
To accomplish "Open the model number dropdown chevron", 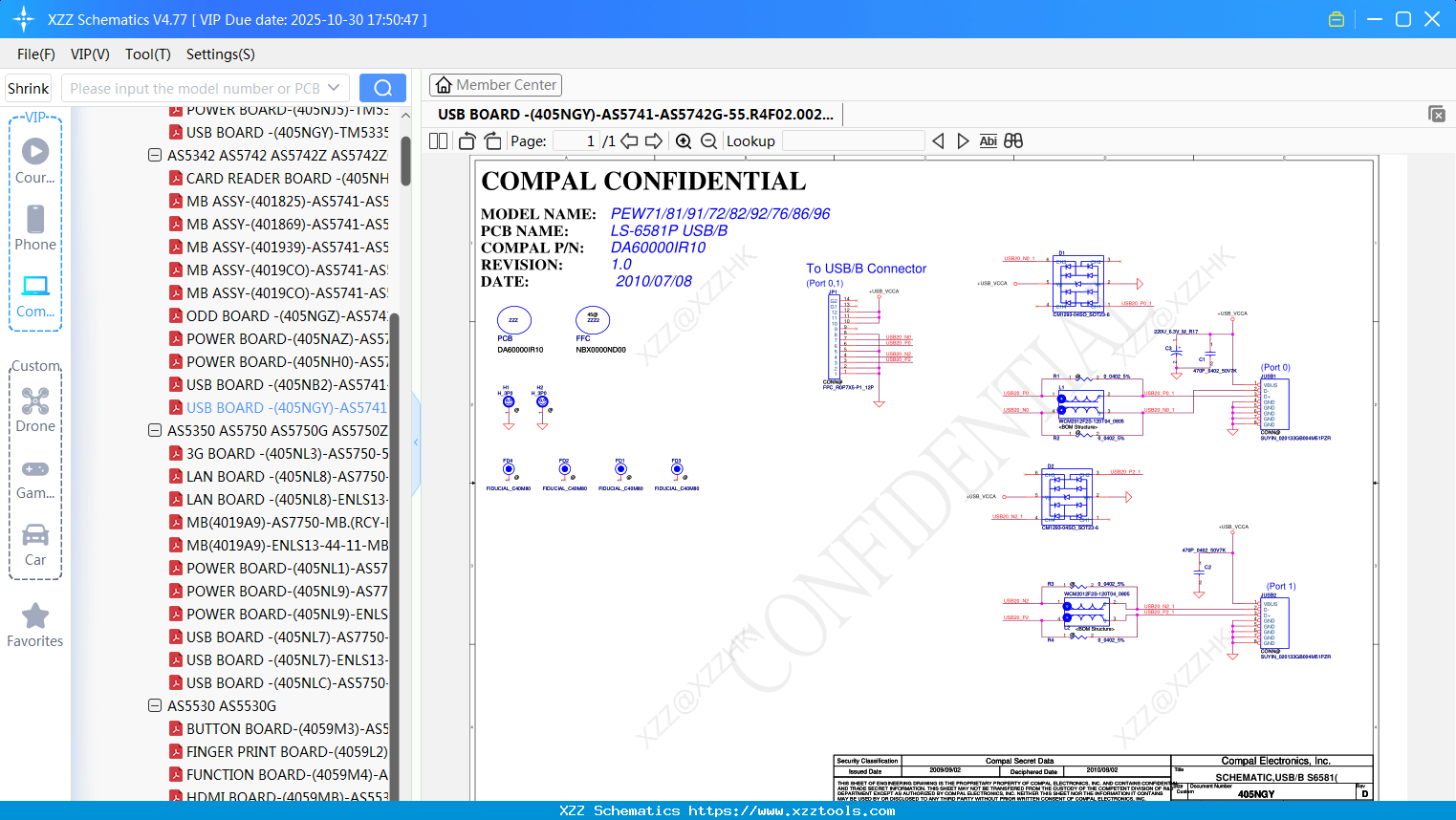I will 334,88.
